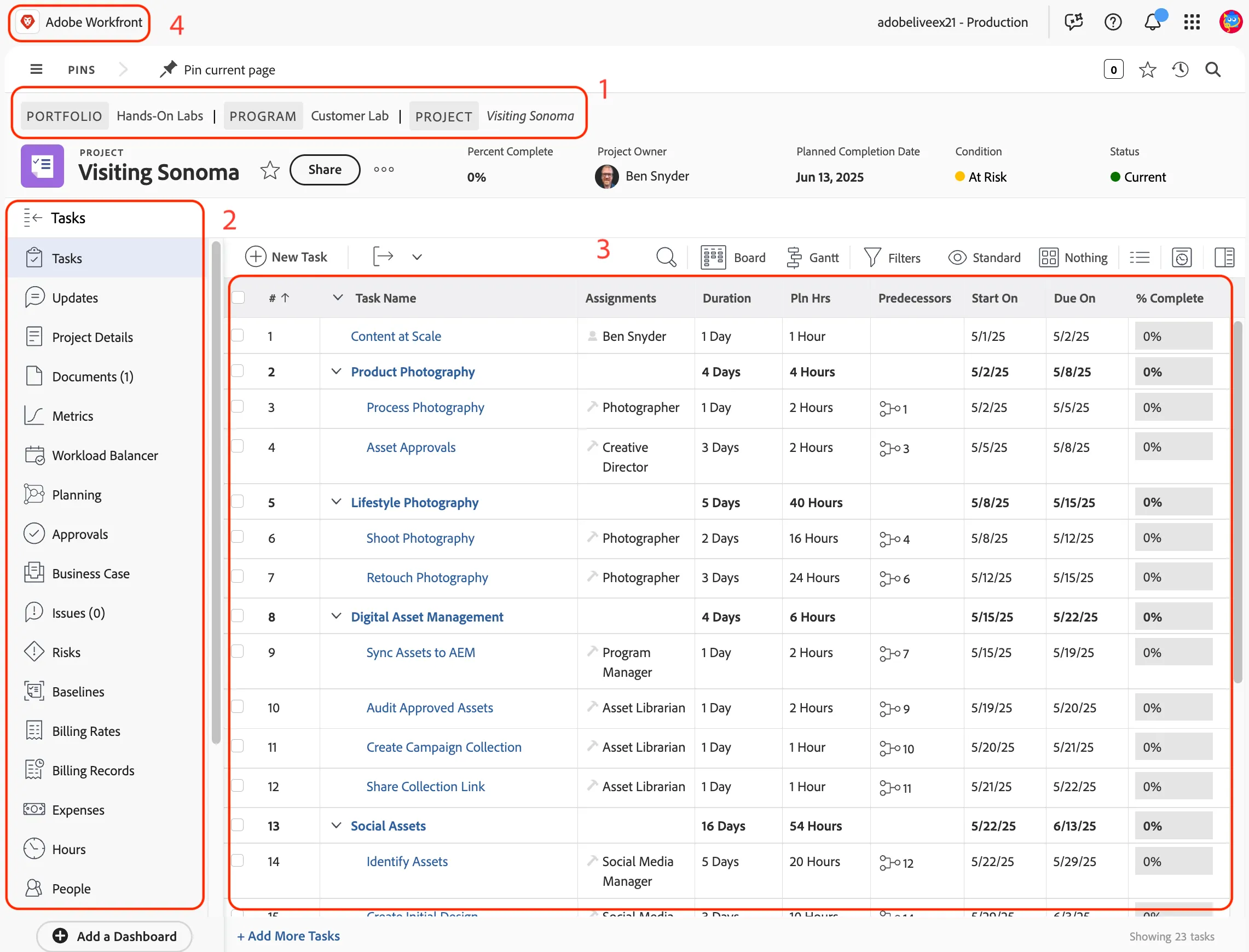Screen dimensions: 1249x952
Task: Check the box for Content at Scale row
Action: pyautogui.click(x=238, y=335)
